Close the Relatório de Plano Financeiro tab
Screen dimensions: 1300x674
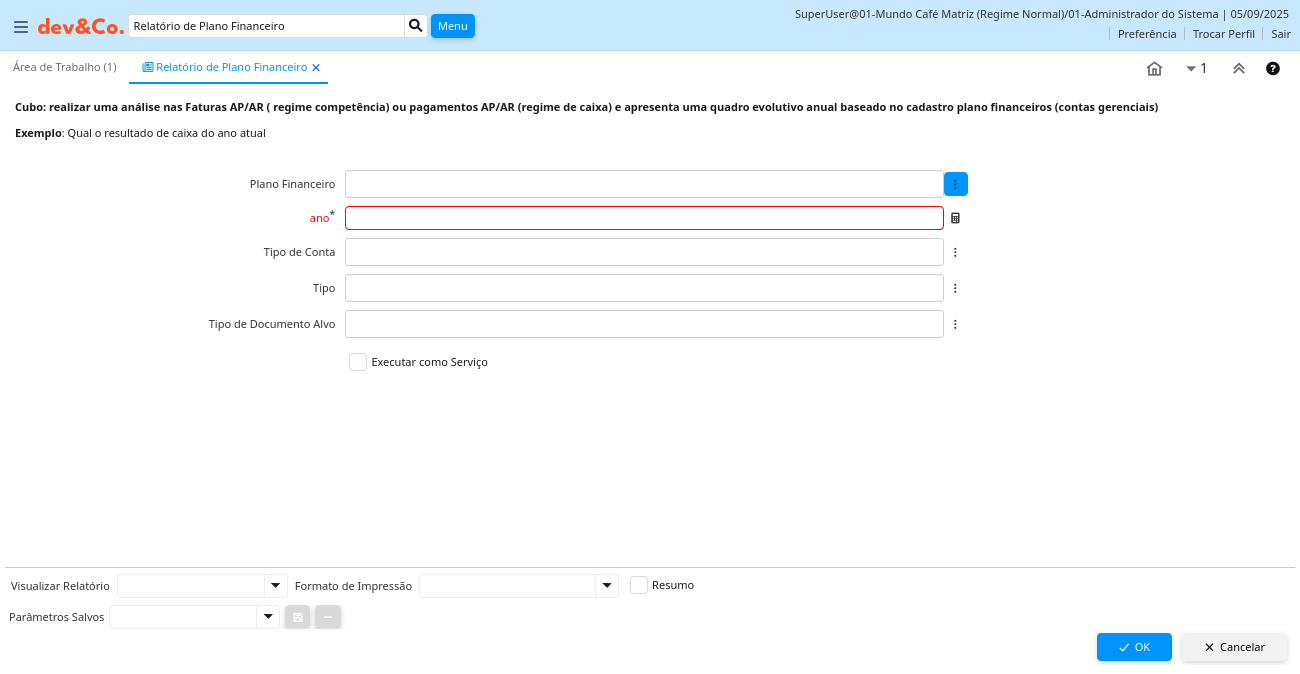pos(316,68)
